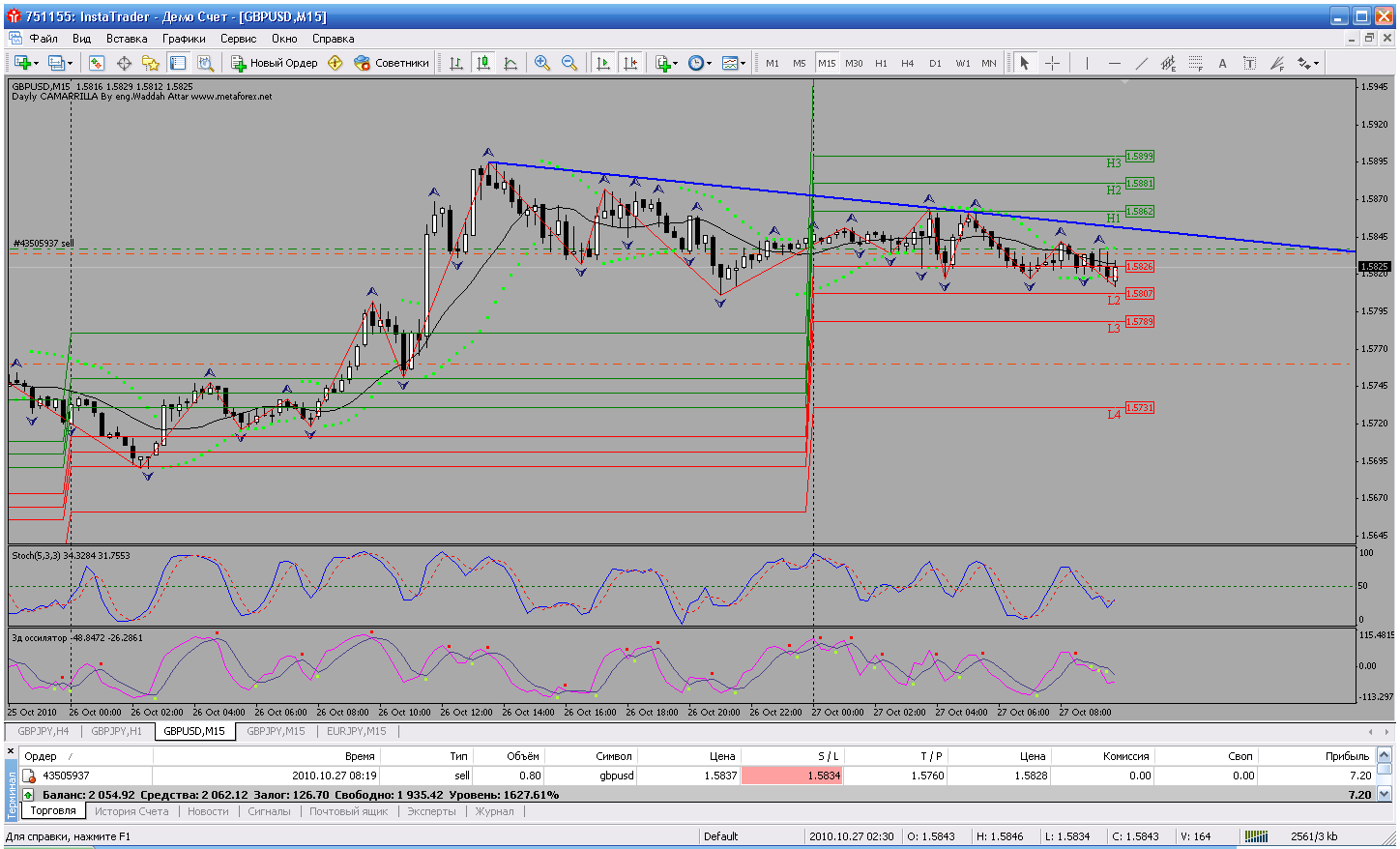Click the Zoom Out magnifier icon
Viewport: 1400px width, 849px height.
(x=569, y=63)
